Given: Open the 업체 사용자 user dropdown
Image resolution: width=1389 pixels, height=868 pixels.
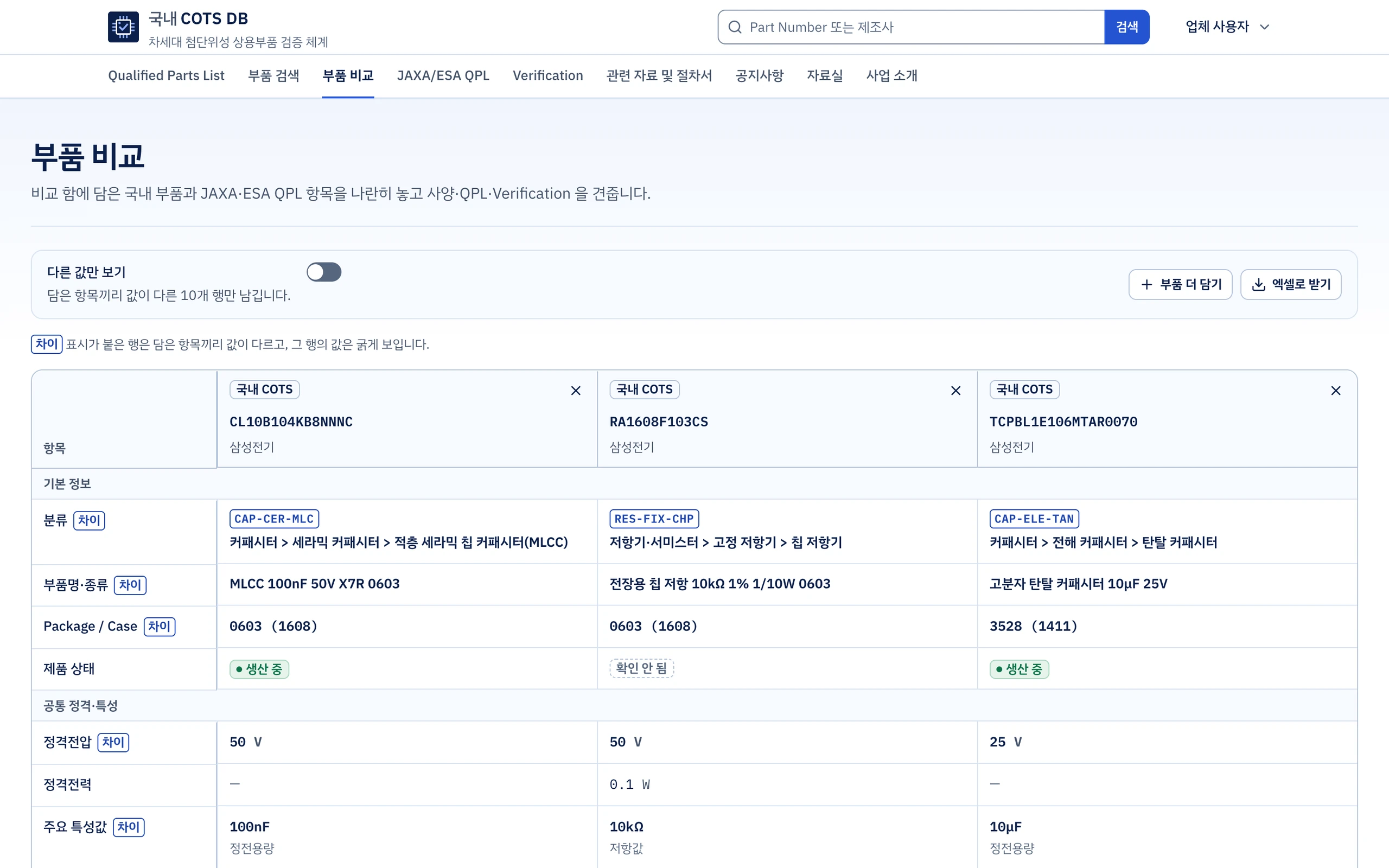Looking at the screenshot, I should (x=1228, y=27).
